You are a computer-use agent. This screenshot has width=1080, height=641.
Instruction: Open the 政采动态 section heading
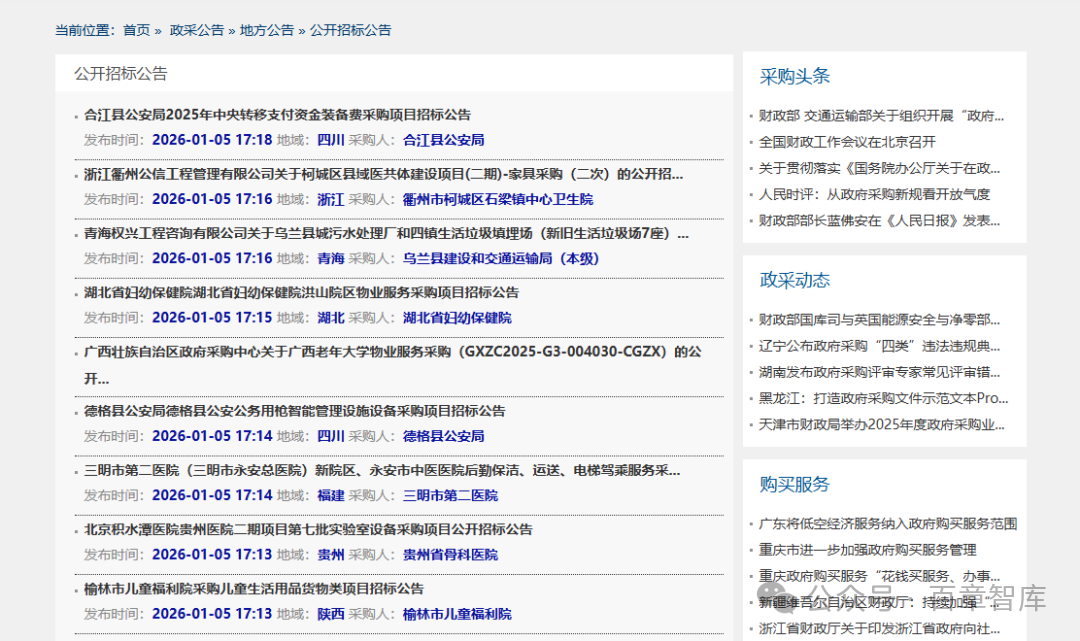coord(794,280)
